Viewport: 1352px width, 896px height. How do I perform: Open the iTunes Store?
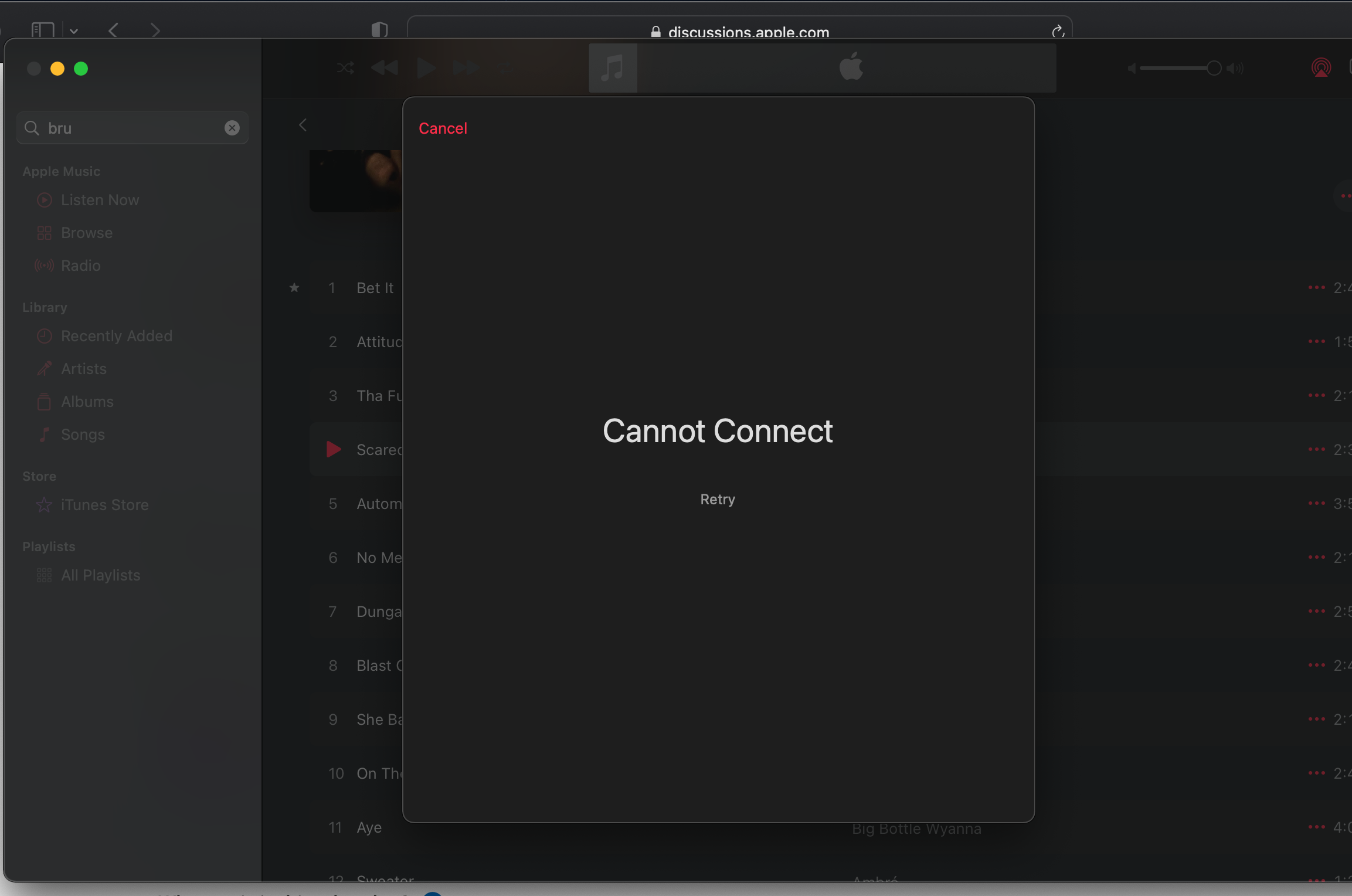[x=104, y=504]
